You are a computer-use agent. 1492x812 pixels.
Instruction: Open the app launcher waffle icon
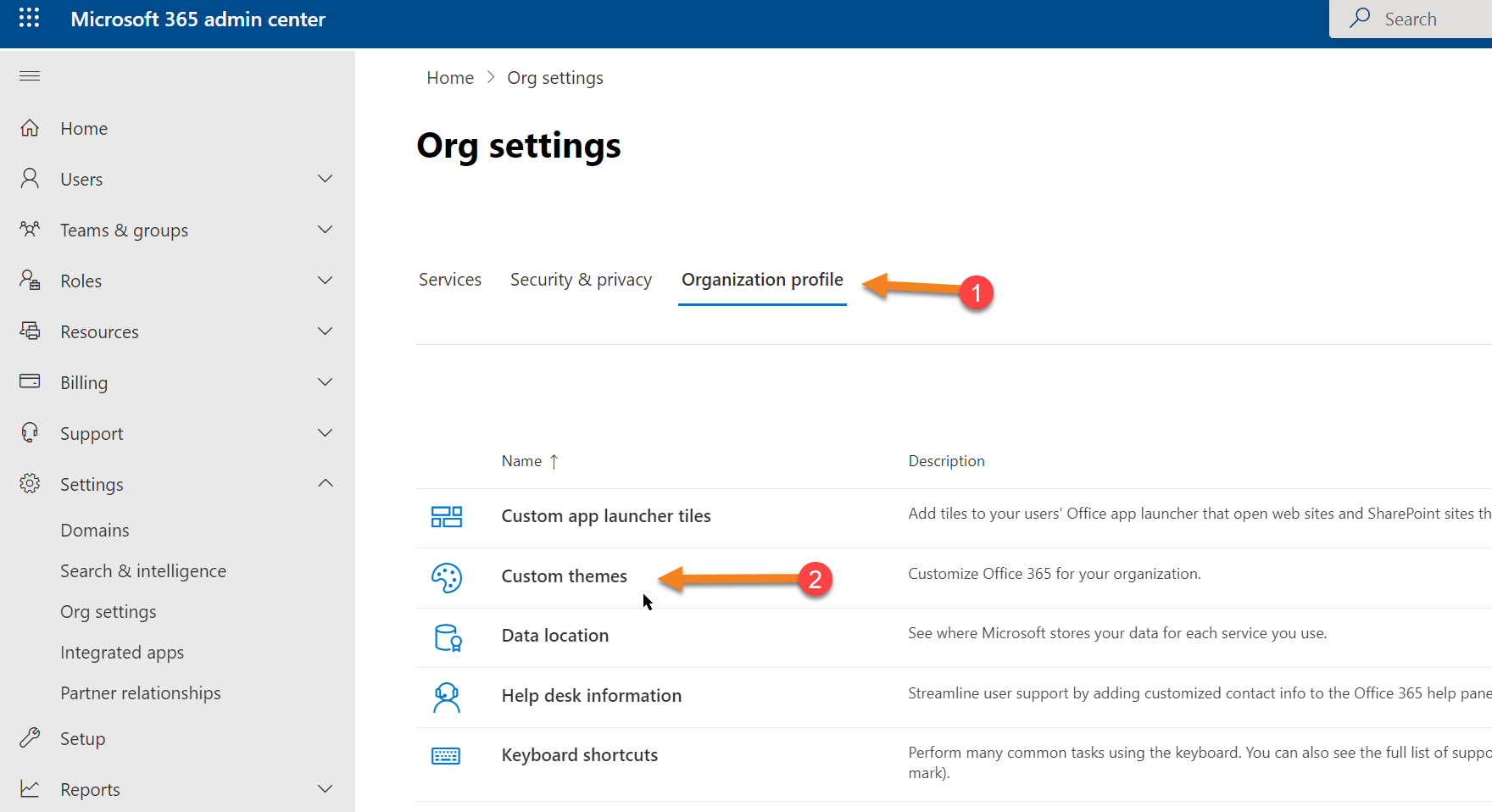pyautogui.click(x=30, y=18)
